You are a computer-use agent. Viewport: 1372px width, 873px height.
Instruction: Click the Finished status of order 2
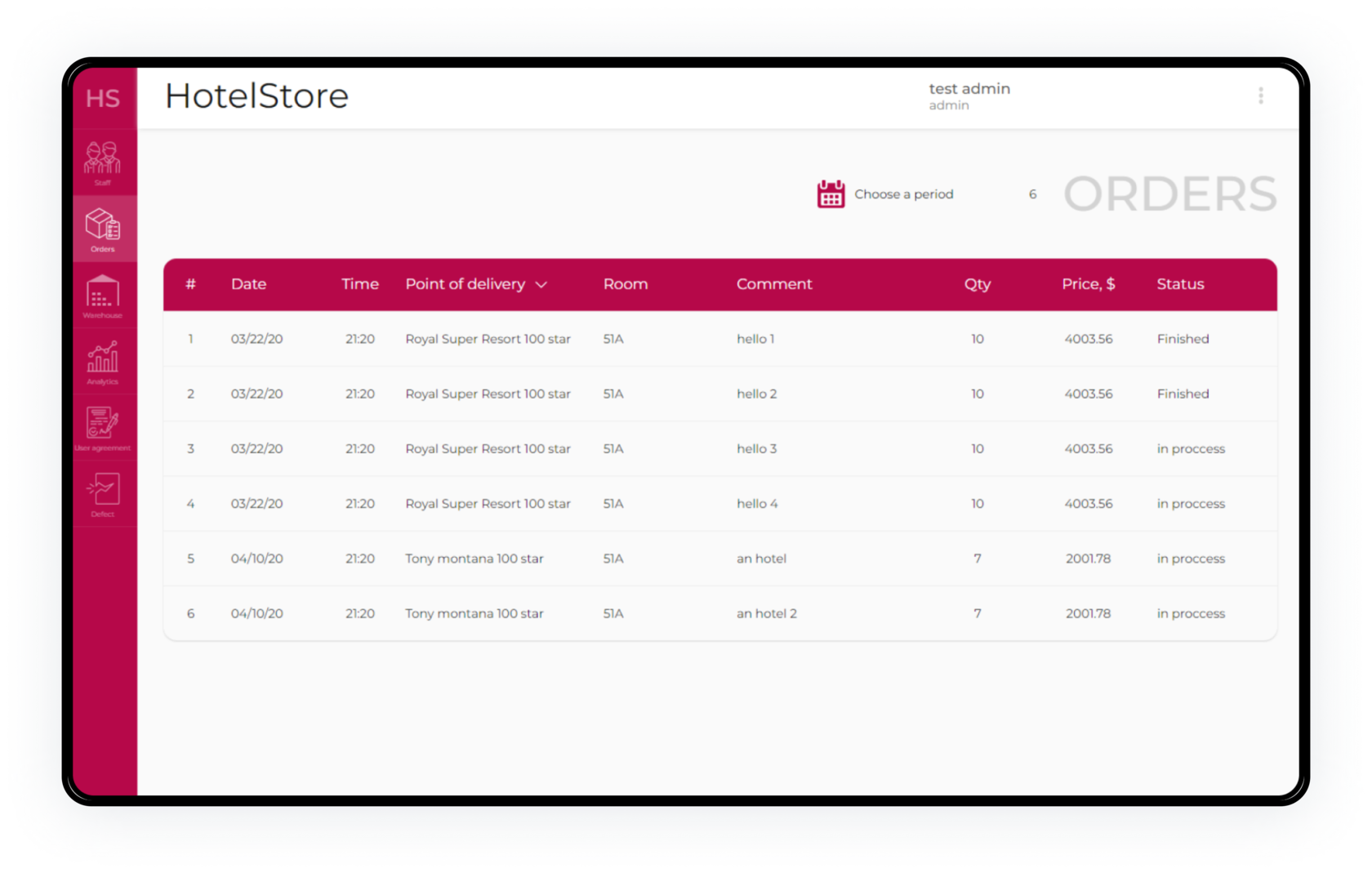point(1183,394)
